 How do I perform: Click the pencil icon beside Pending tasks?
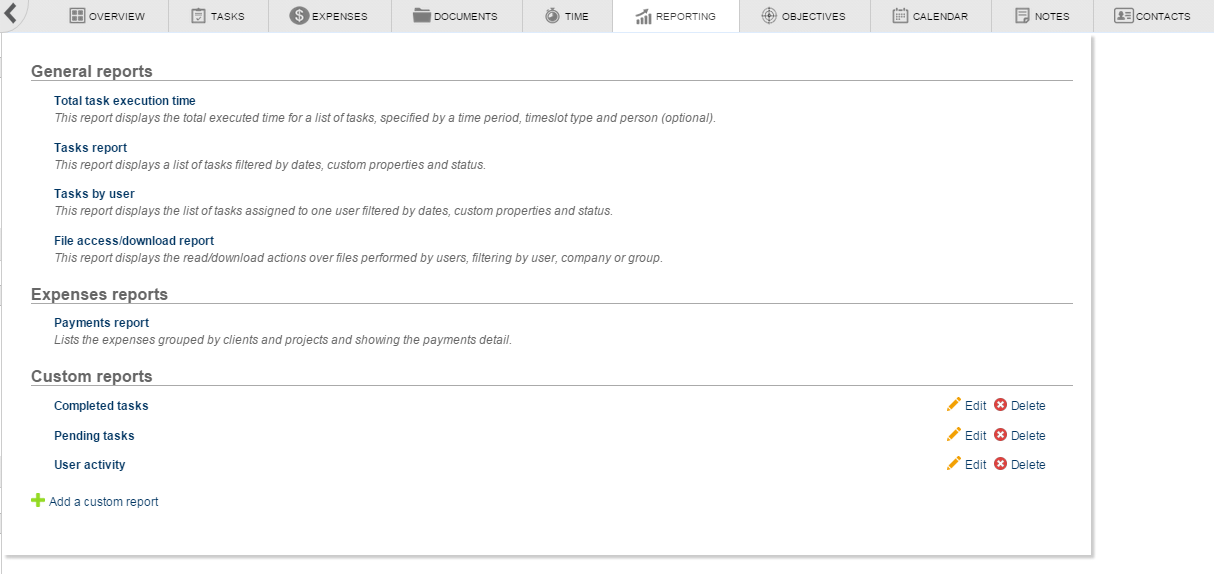point(953,435)
